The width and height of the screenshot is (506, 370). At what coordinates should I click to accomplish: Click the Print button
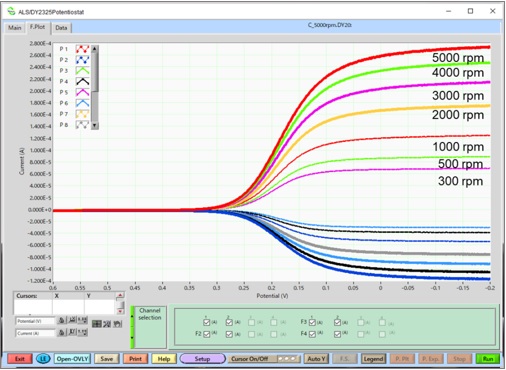click(x=135, y=359)
